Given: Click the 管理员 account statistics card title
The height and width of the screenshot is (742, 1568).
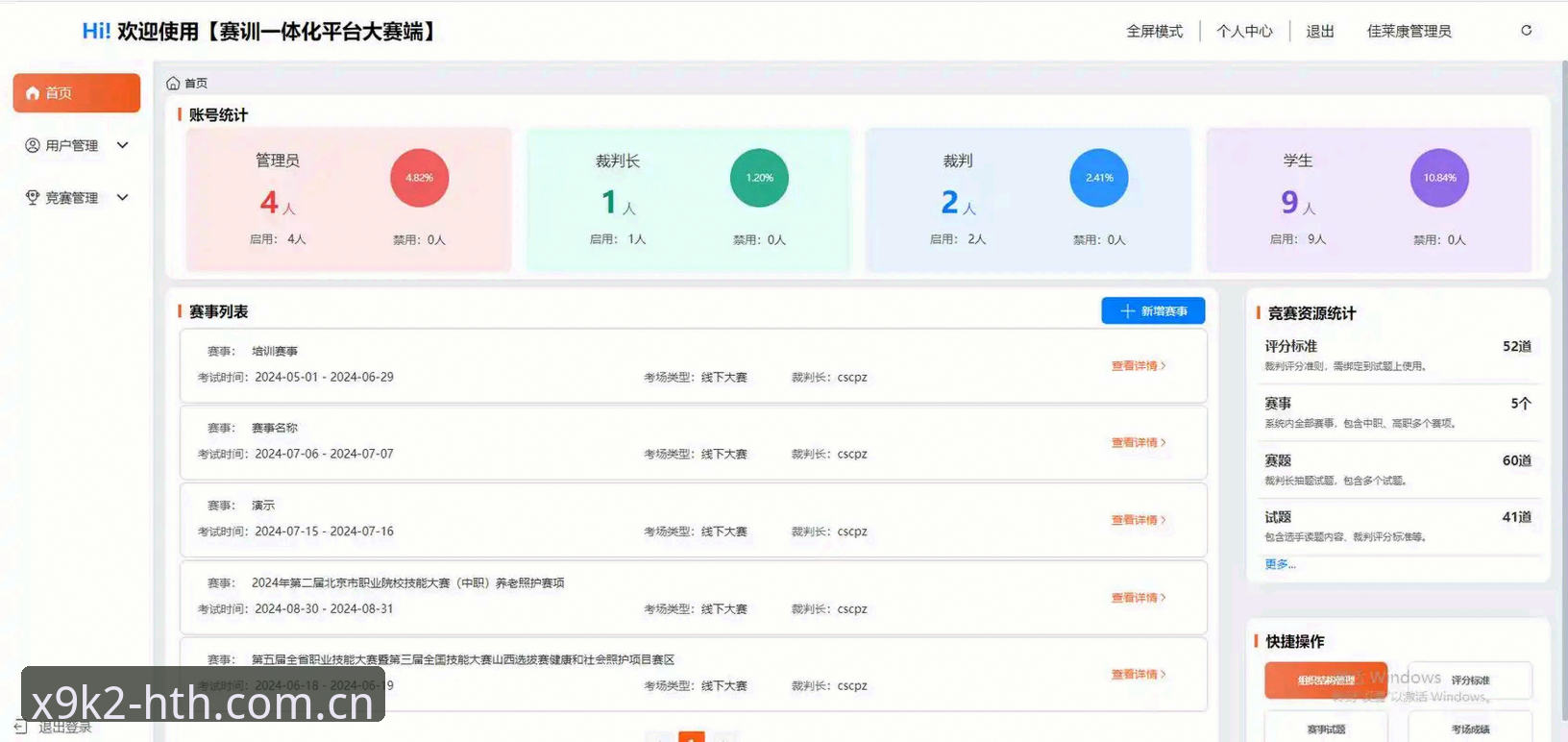Looking at the screenshot, I should [x=278, y=161].
